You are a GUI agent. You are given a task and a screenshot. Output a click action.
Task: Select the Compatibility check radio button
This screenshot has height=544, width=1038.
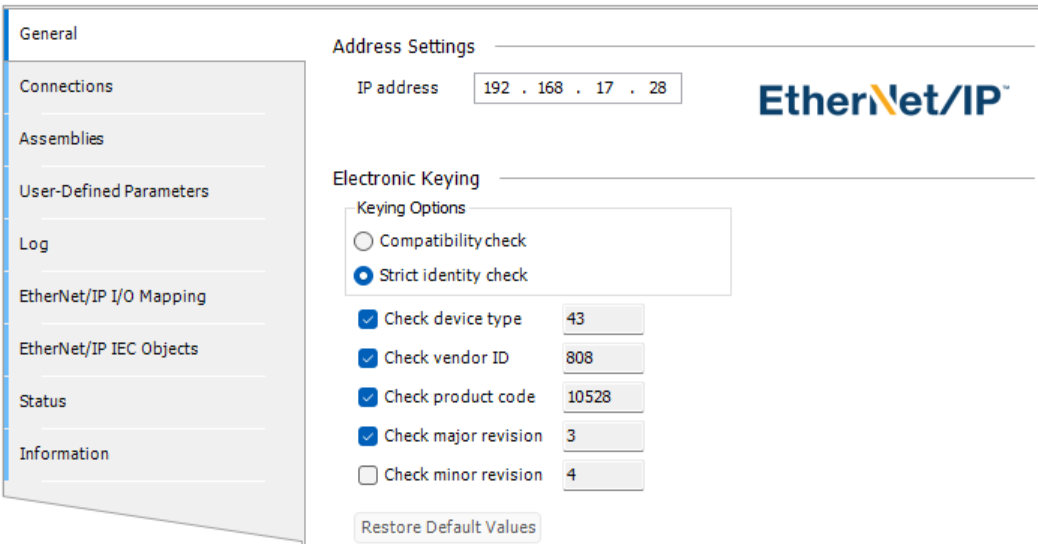tap(364, 241)
